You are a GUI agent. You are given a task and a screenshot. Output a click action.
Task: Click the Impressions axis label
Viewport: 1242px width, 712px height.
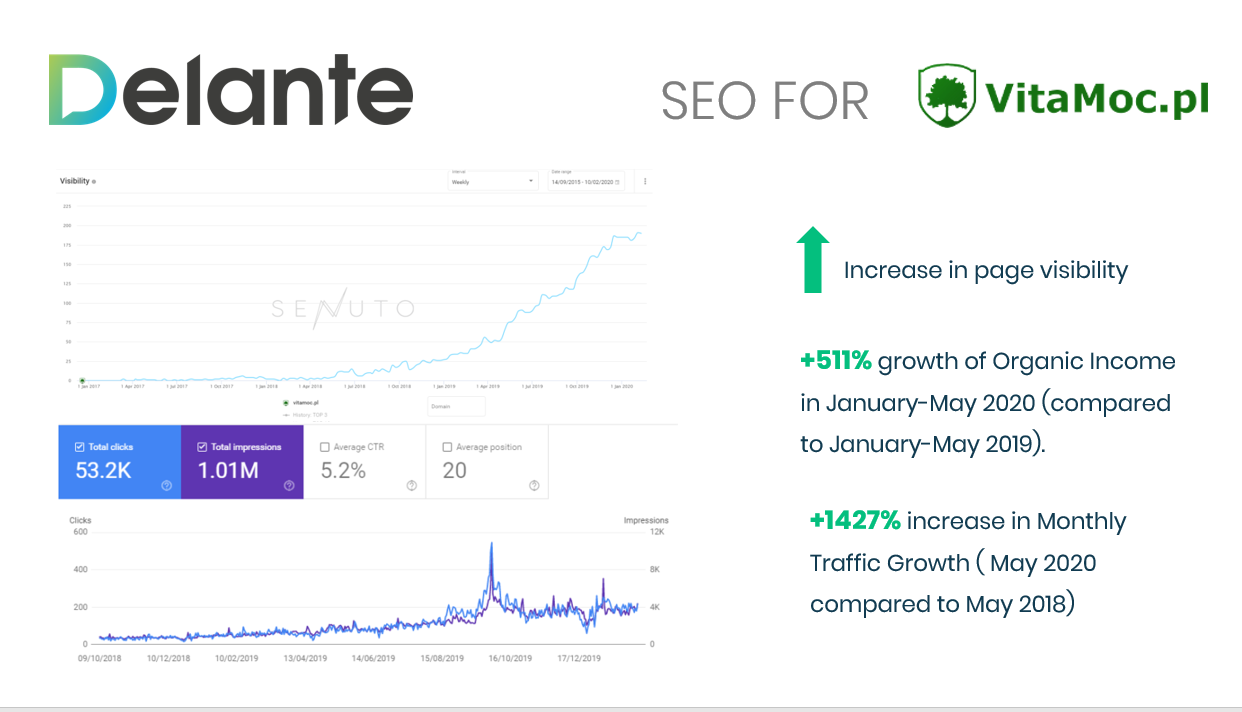[x=646, y=520]
